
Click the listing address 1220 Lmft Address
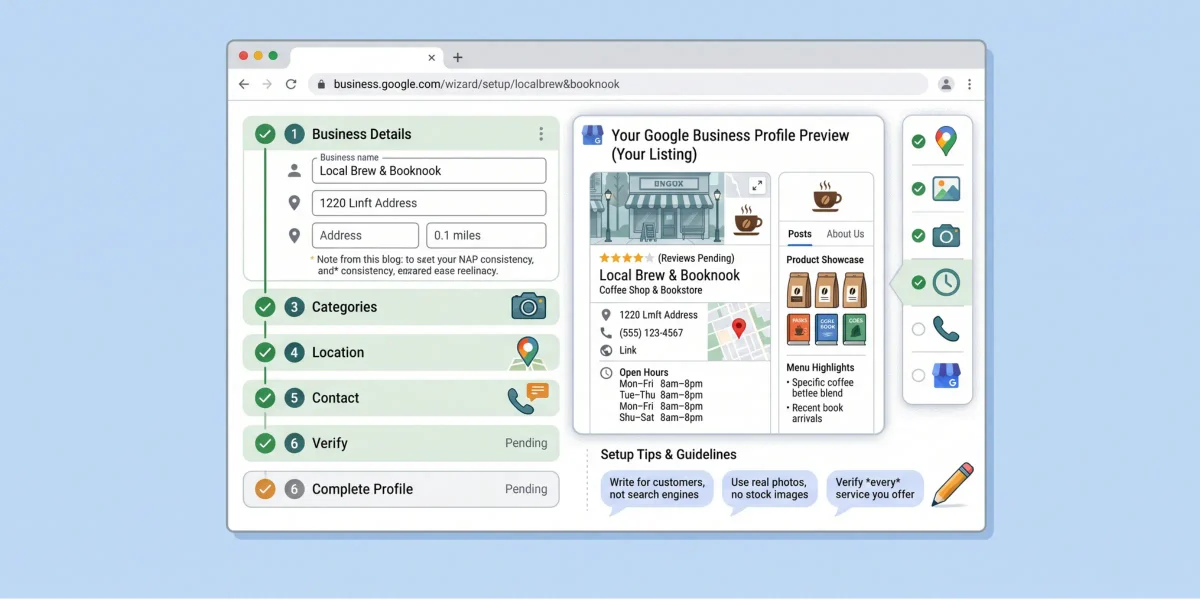pos(659,315)
